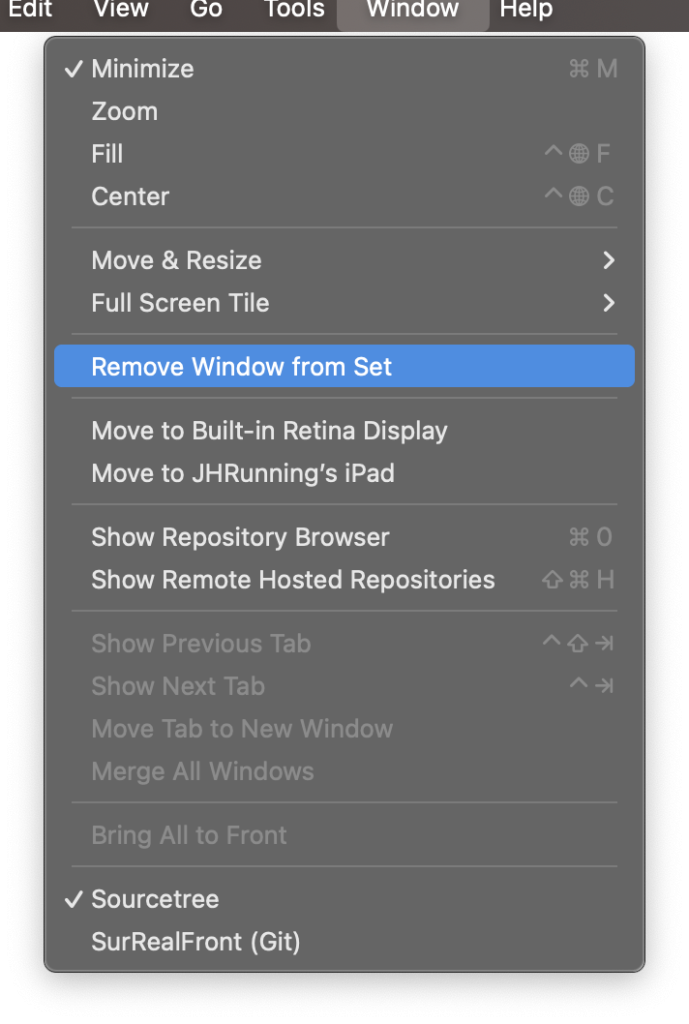Open the View menu
Image resolution: width=689 pixels, height=1024 pixels.
coord(121,10)
